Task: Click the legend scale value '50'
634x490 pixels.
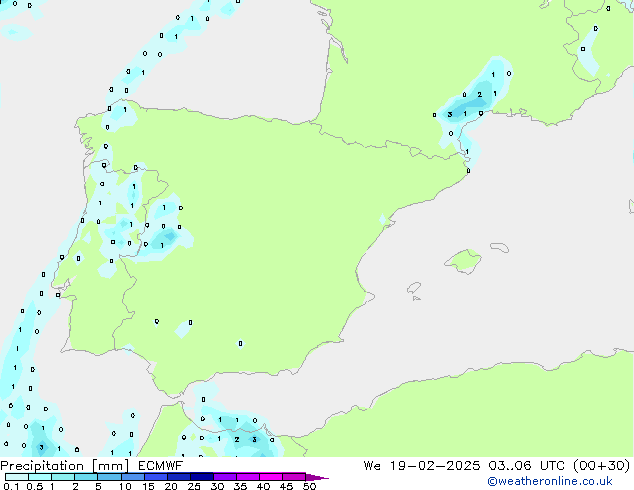Action: [309, 486]
